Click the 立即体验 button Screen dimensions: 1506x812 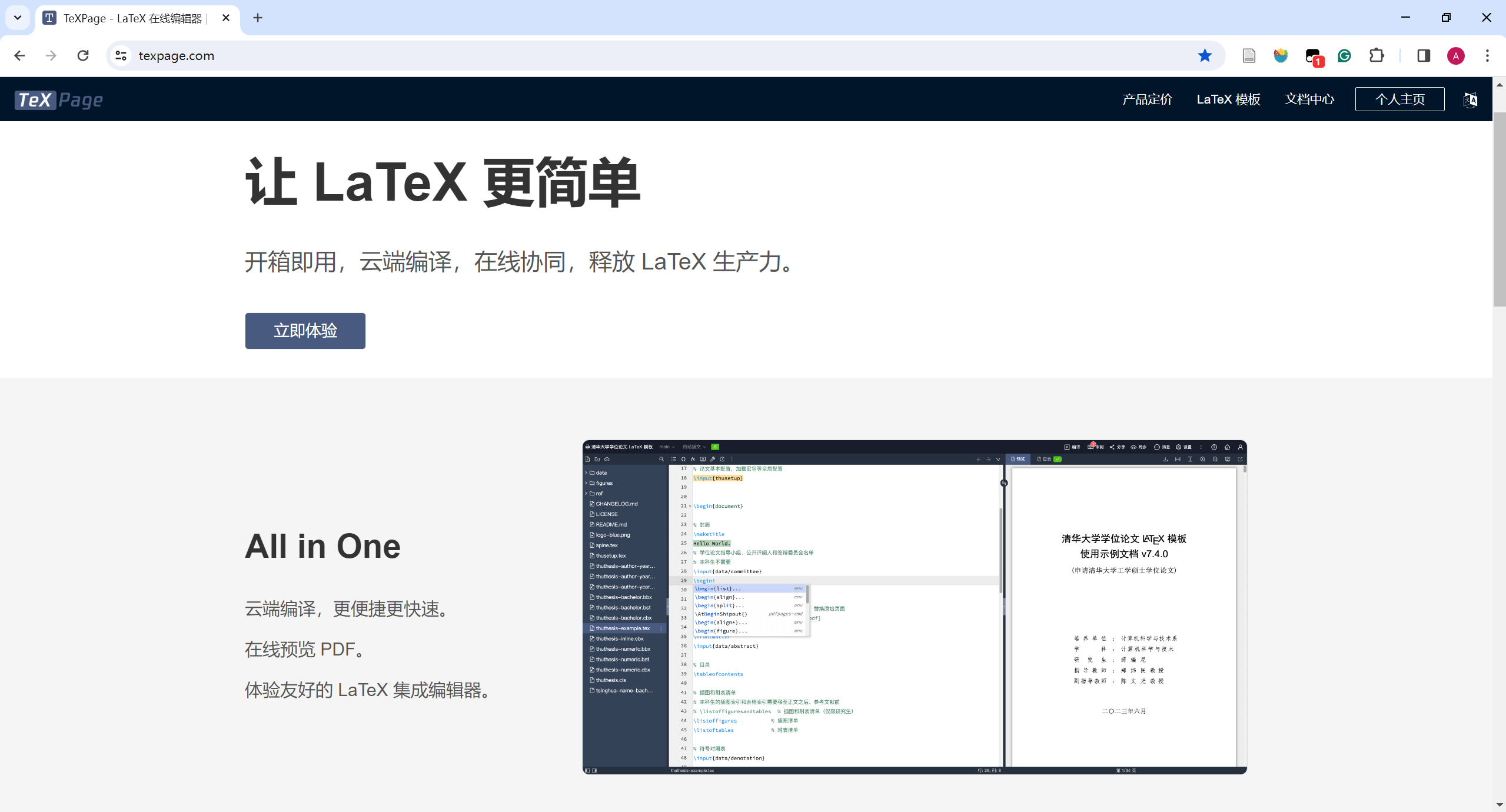click(x=305, y=331)
